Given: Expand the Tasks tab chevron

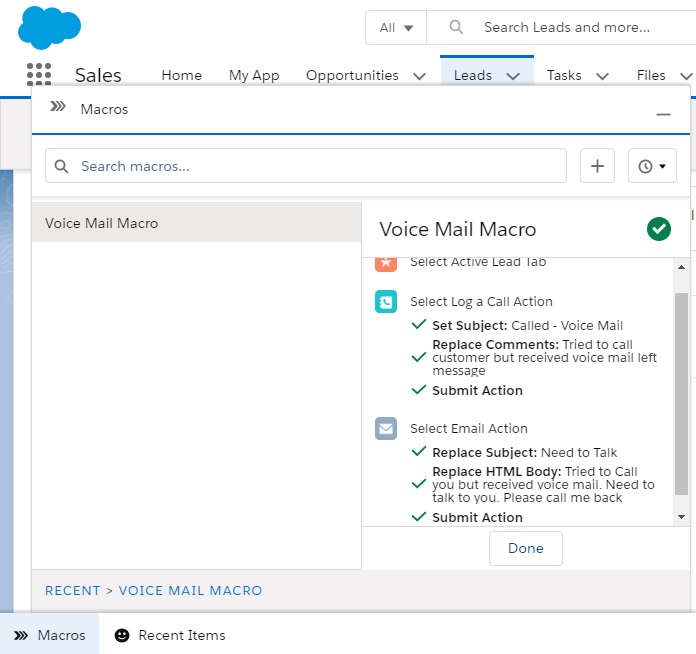Looking at the screenshot, I should click(602, 76).
